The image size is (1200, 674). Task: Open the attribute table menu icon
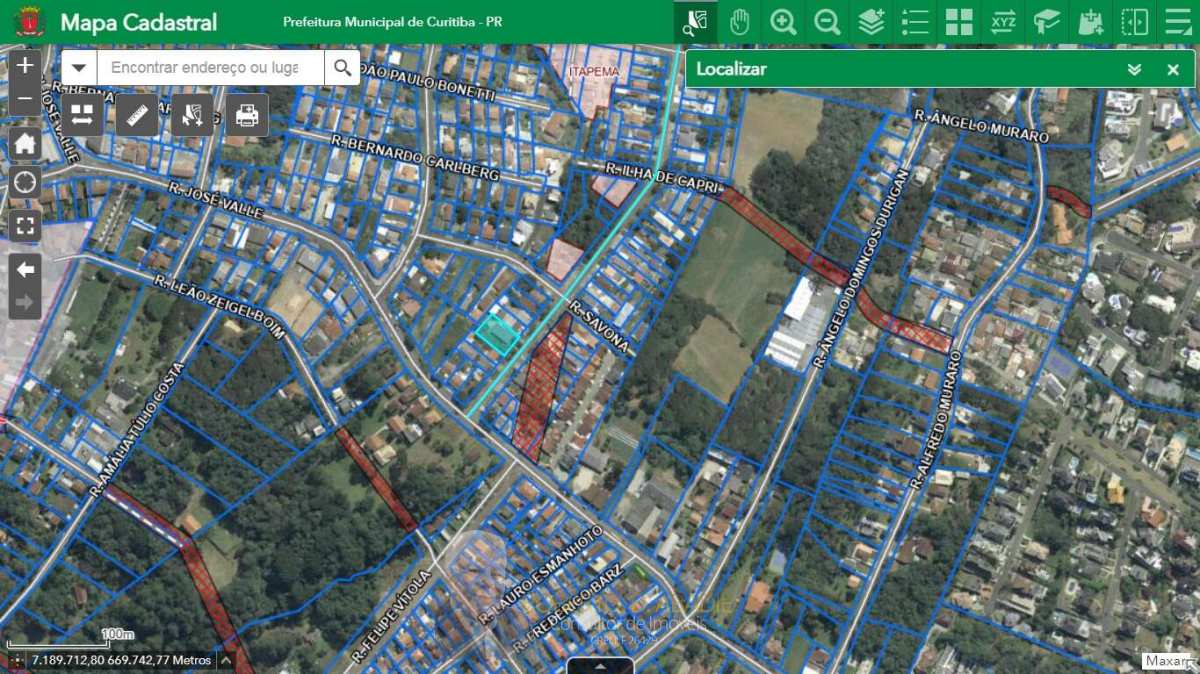[x=600, y=665]
